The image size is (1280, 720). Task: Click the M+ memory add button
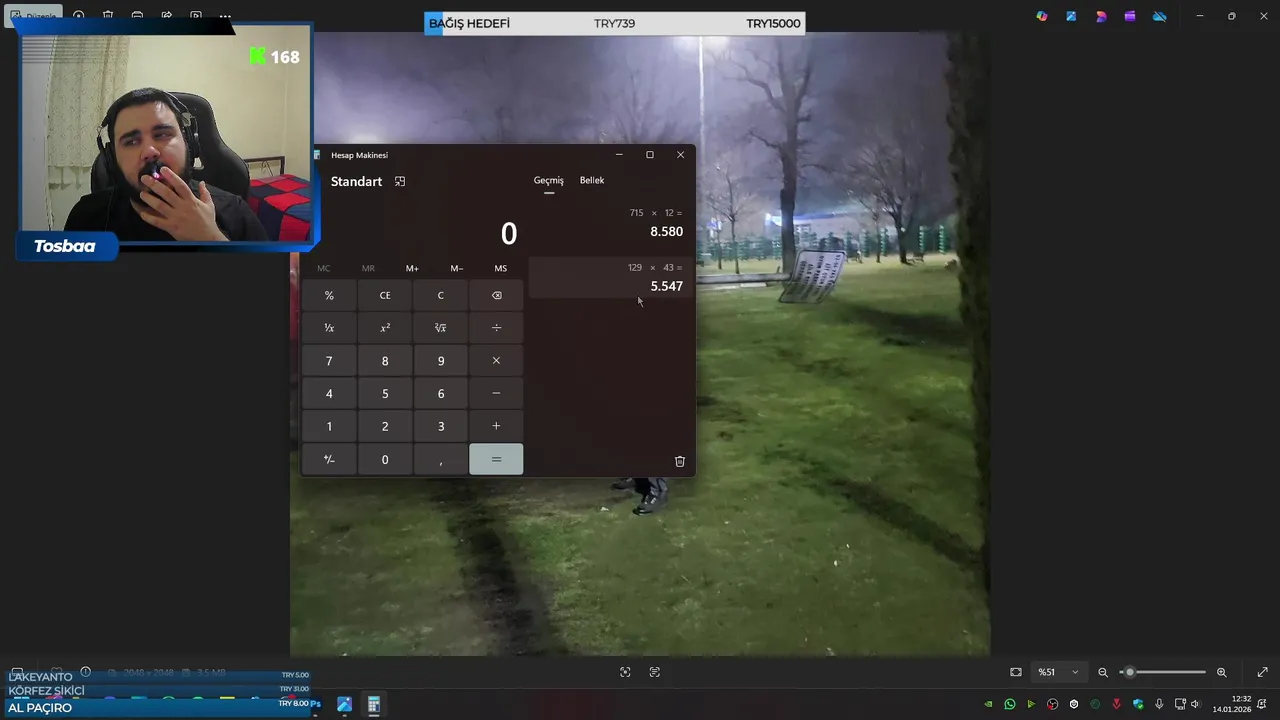pyautogui.click(x=412, y=268)
